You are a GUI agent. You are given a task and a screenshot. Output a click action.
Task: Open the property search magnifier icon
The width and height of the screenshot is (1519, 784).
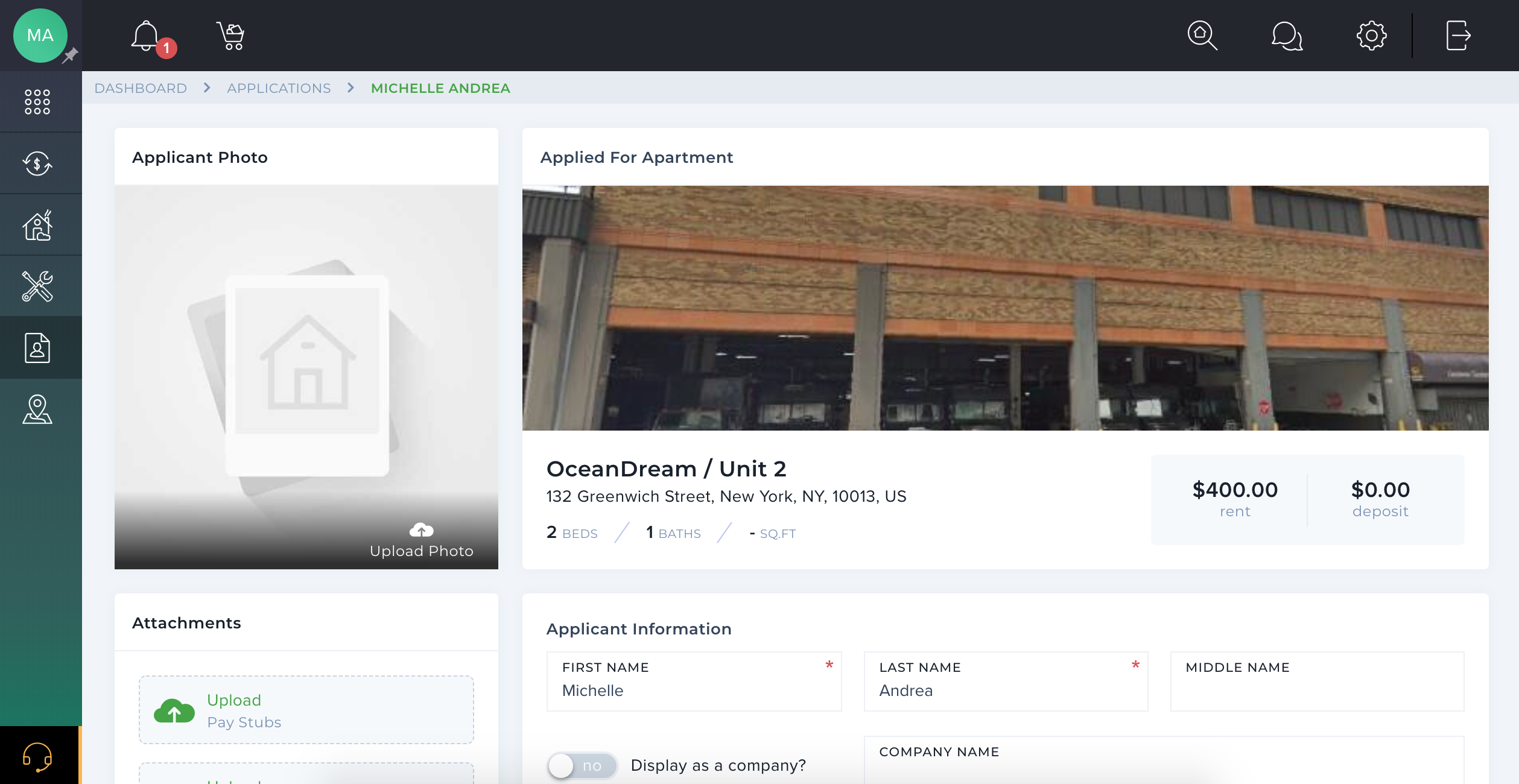coord(1202,36)
